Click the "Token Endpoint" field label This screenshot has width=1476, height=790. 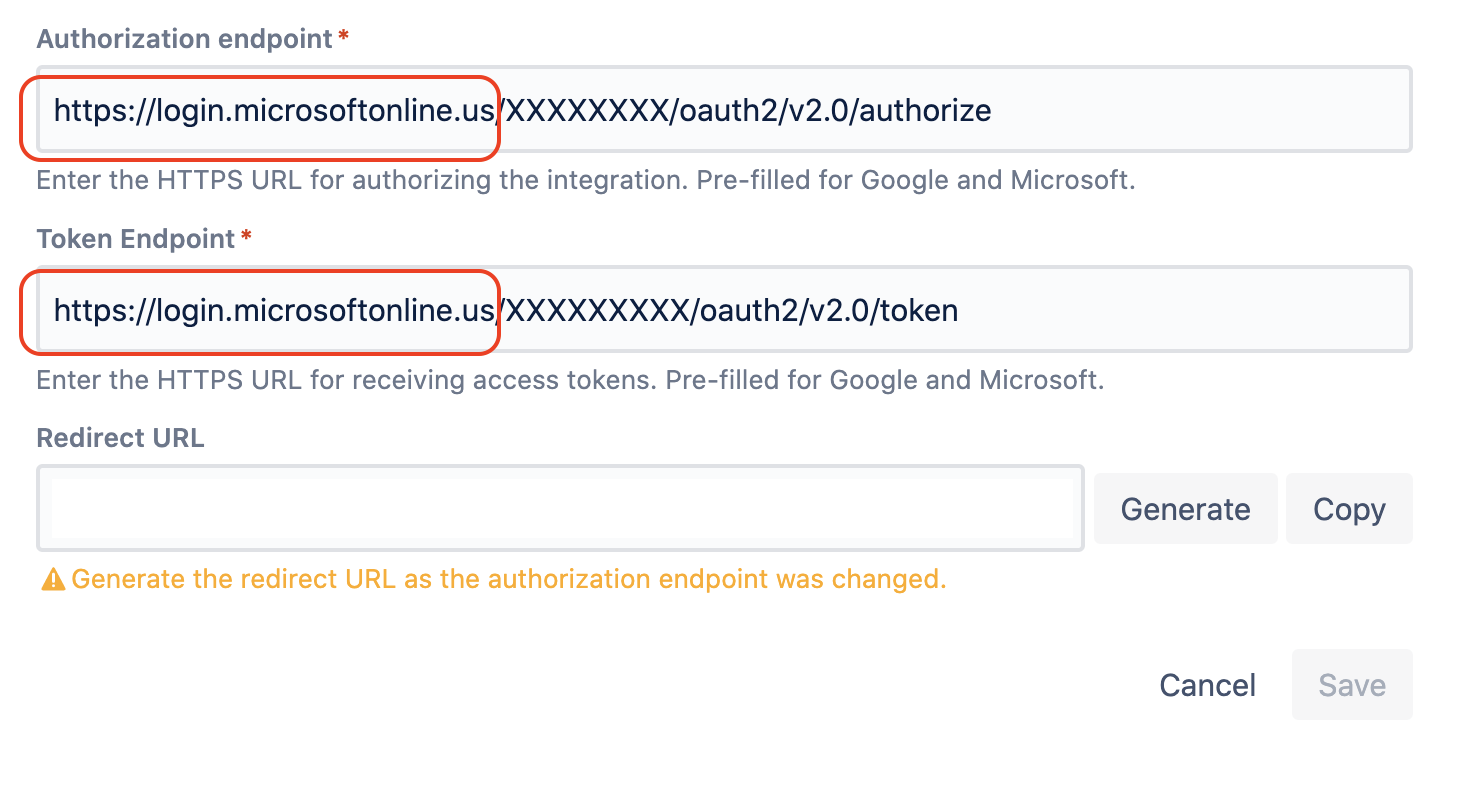(135, 239)
